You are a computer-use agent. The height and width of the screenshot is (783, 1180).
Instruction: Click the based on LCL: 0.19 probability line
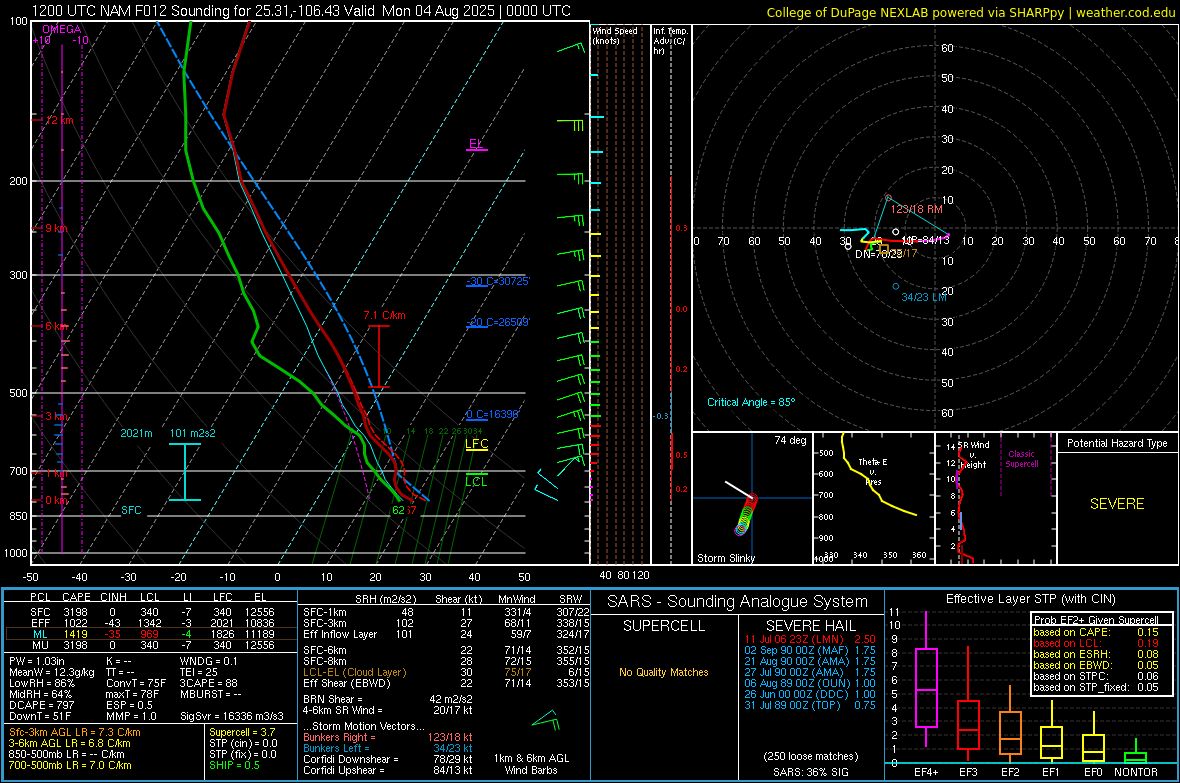pos(1096,643)
